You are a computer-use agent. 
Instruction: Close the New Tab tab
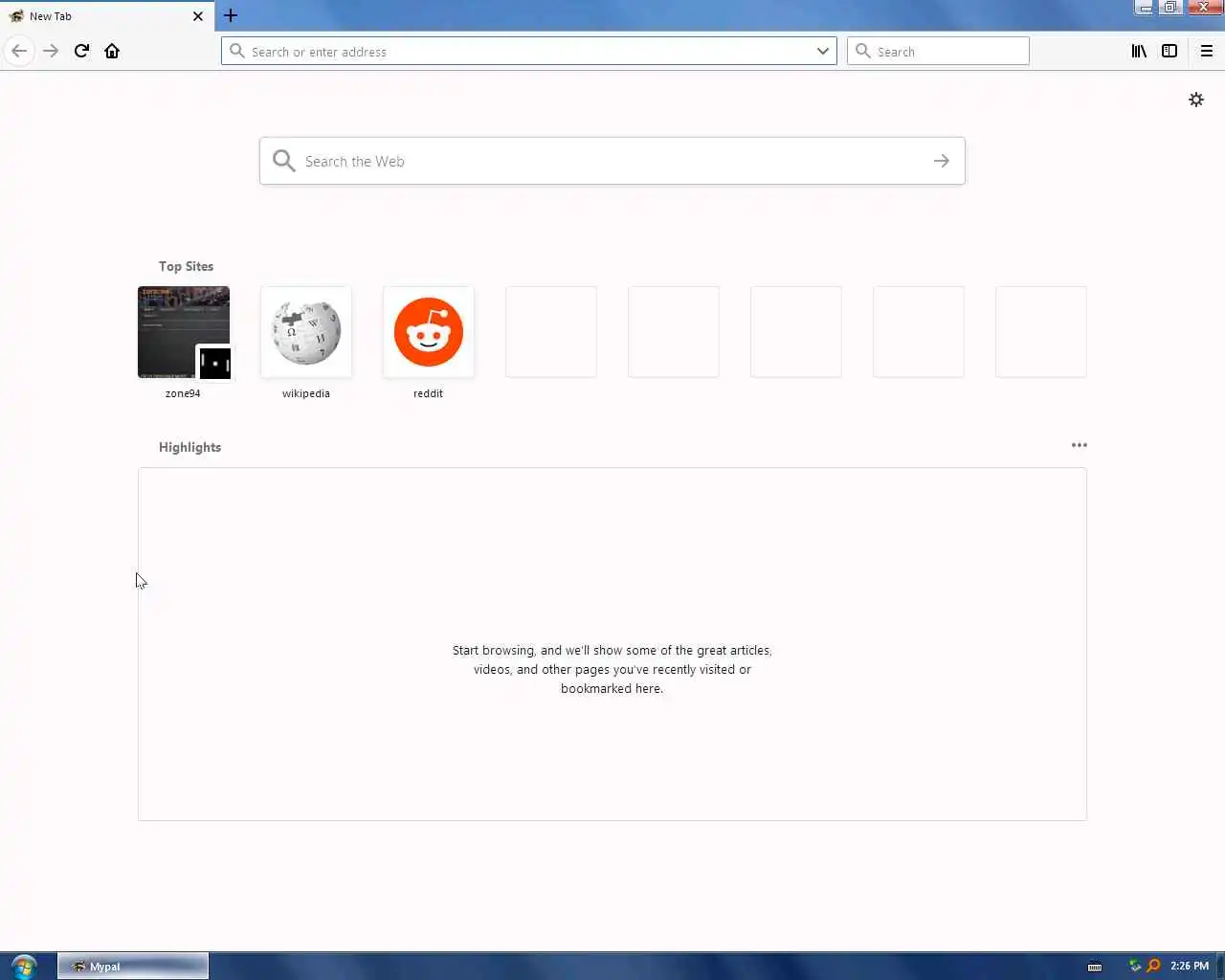tap(198, 16)
